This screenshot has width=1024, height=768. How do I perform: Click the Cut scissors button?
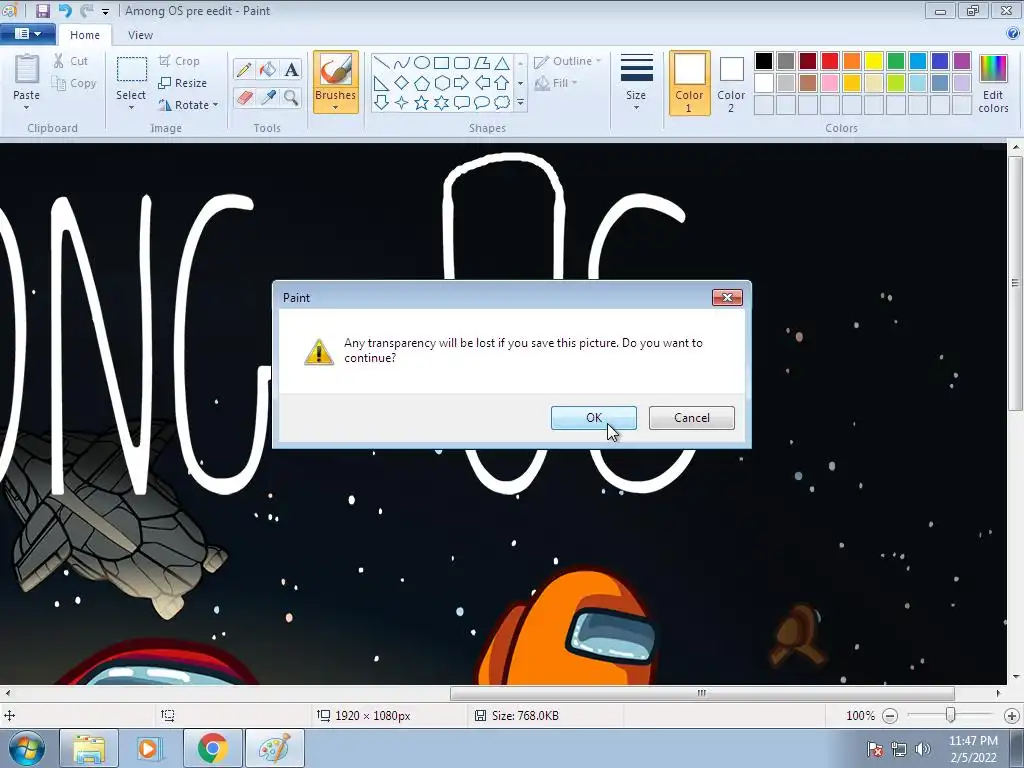tap(71, 61)
